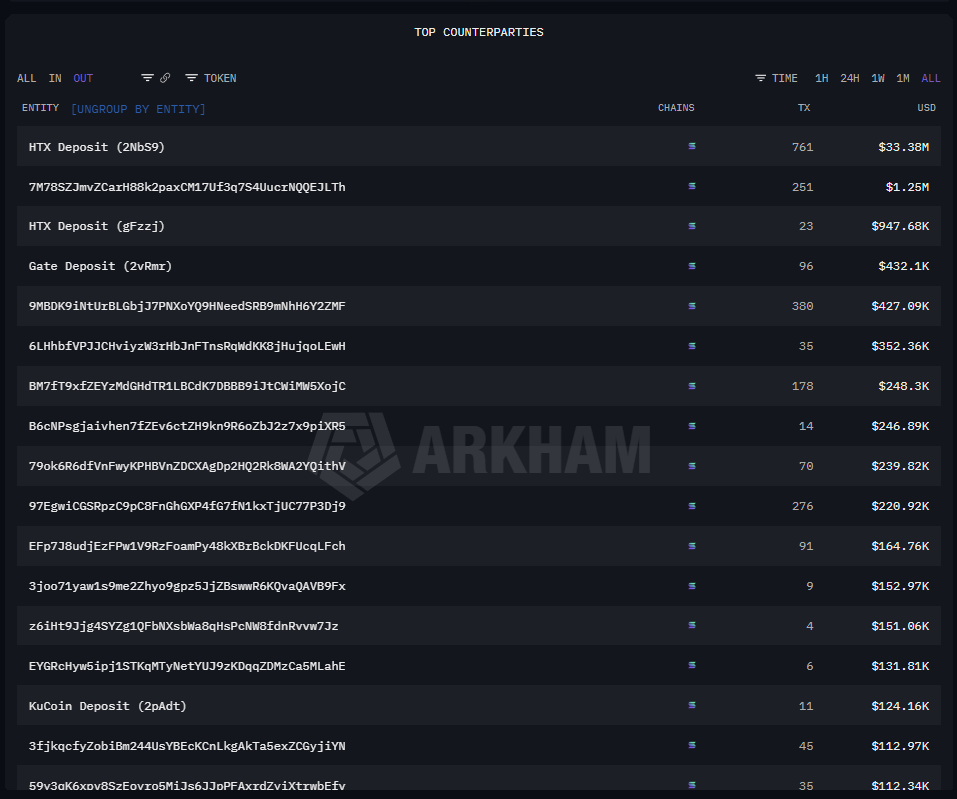
Task: Set time range to 24H
Action: click(x=850, y=78)
